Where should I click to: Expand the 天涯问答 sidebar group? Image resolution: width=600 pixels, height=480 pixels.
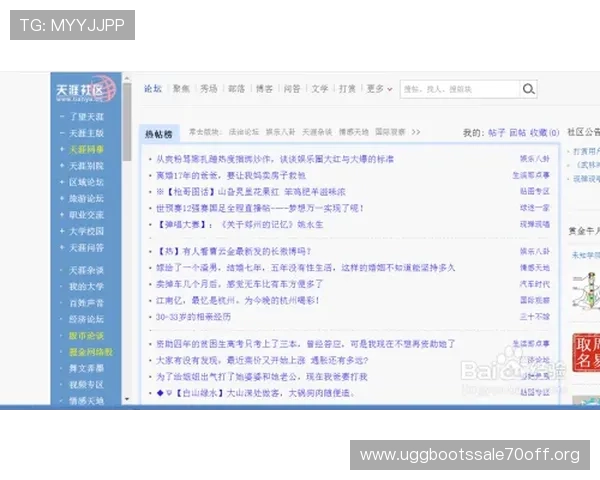[x=62, y=247]
